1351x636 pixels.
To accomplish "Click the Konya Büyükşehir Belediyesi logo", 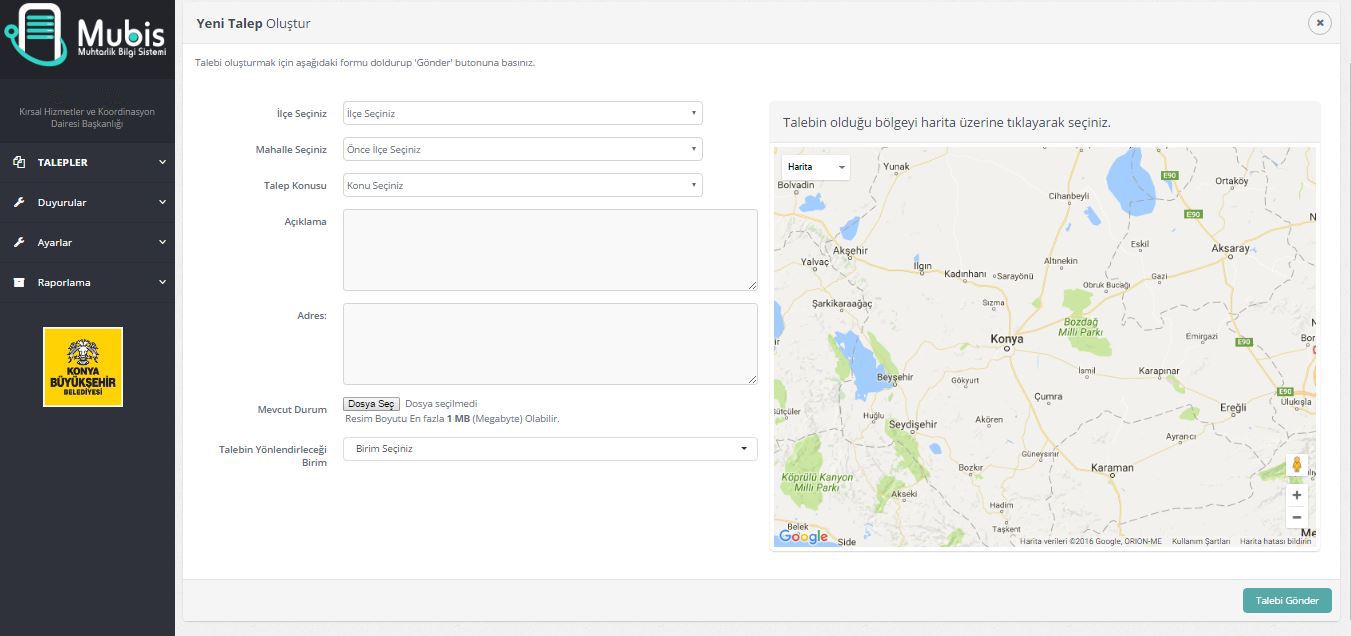I will click(x=83, y=367).
